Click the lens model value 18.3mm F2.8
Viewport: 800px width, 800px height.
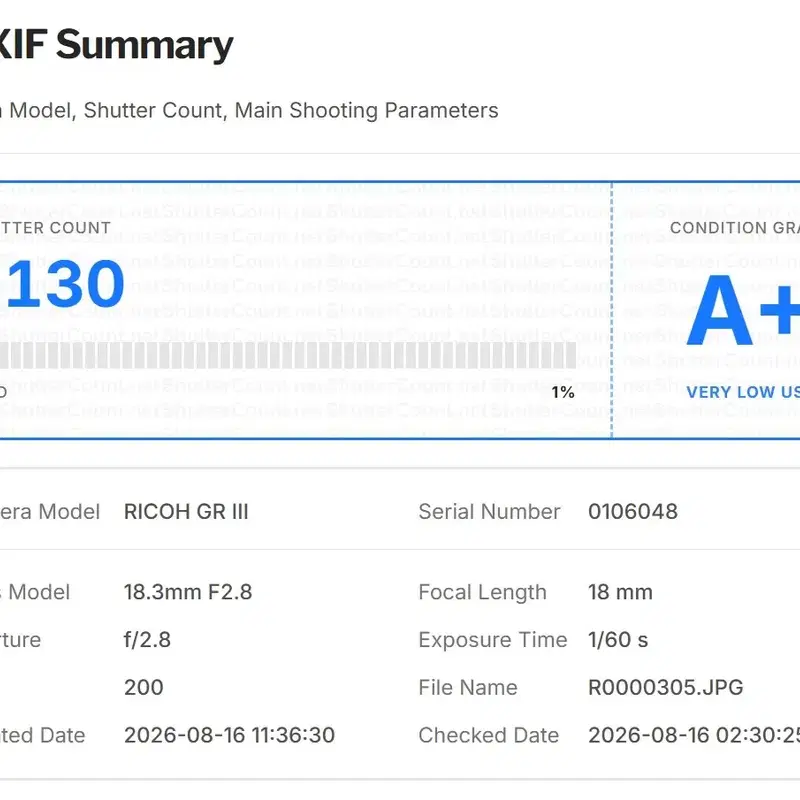point(188,592)
